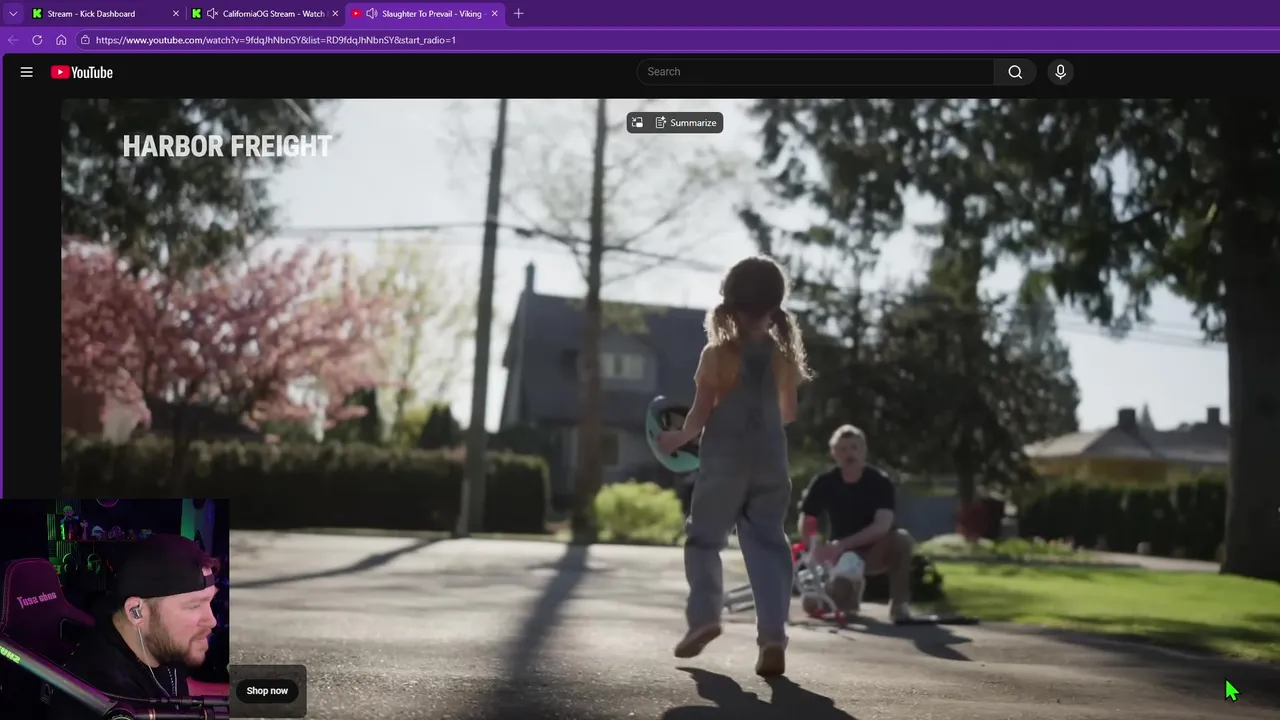View site info lock icon in address bar
Screen dimensions: 1280x720
pyautogui.click(x=86, y=40)
